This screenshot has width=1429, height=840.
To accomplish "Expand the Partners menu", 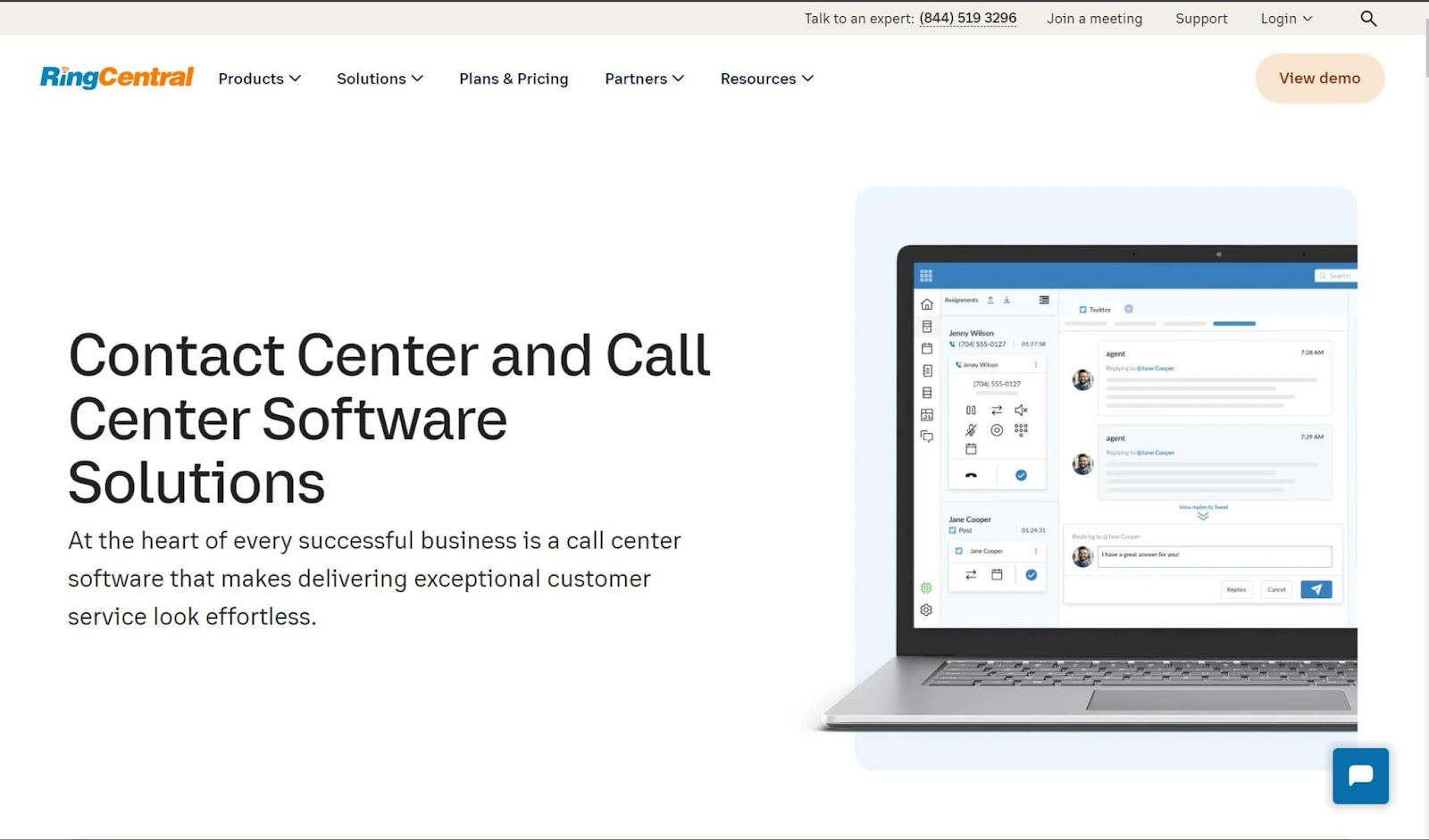I will coord(644,79).
